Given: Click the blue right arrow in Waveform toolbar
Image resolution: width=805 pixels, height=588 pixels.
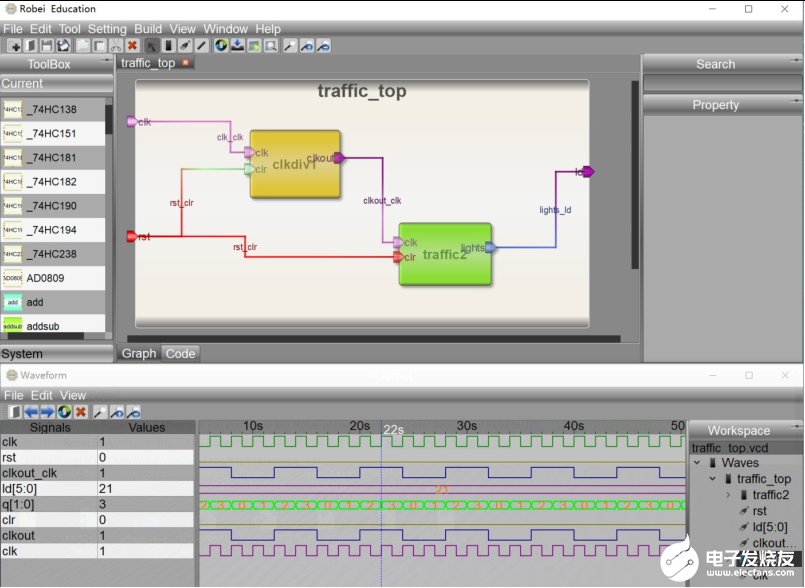Looking at the screenshot, I should [x=48, y=412].
